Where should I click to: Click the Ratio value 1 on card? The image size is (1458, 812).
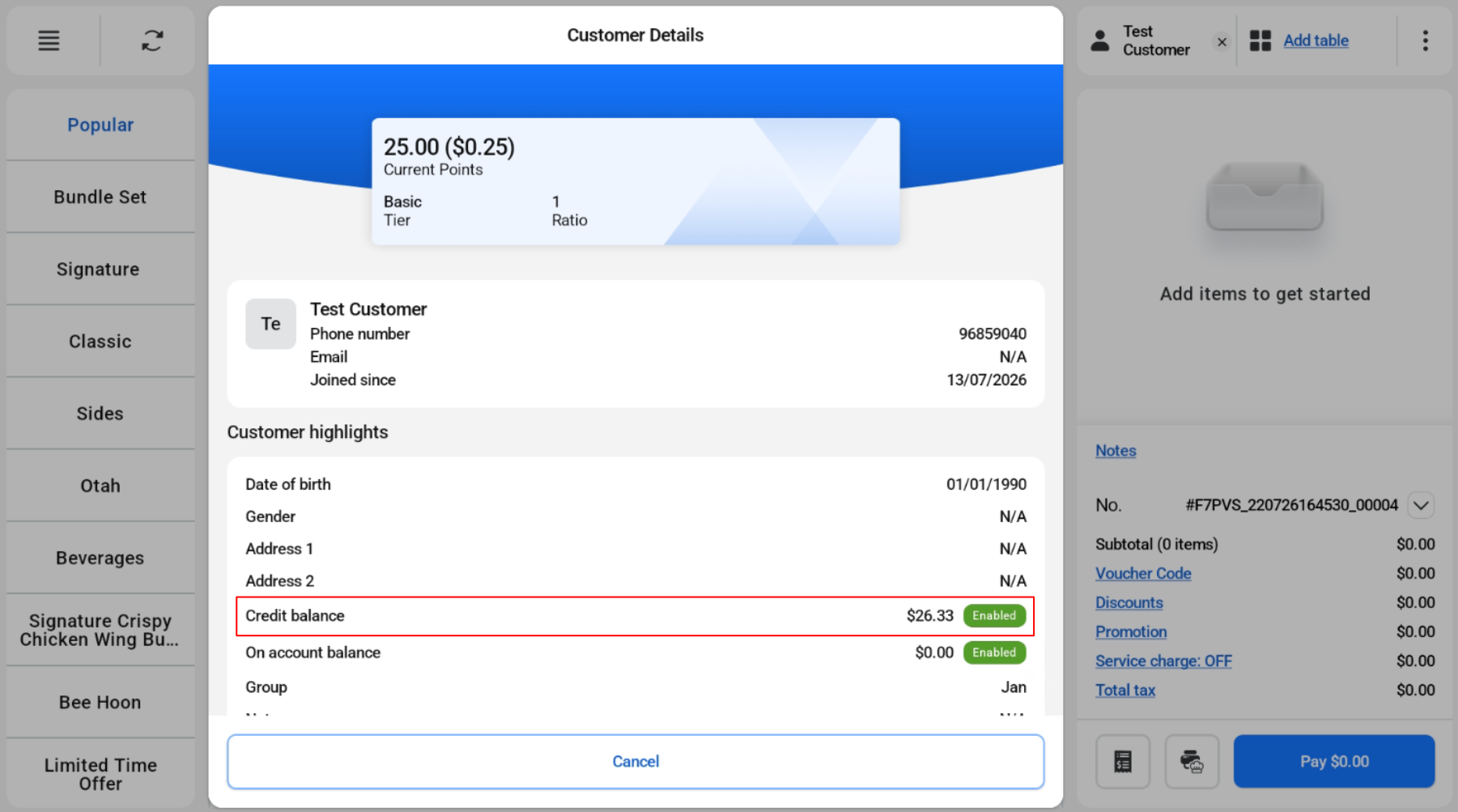click(556, 202)
